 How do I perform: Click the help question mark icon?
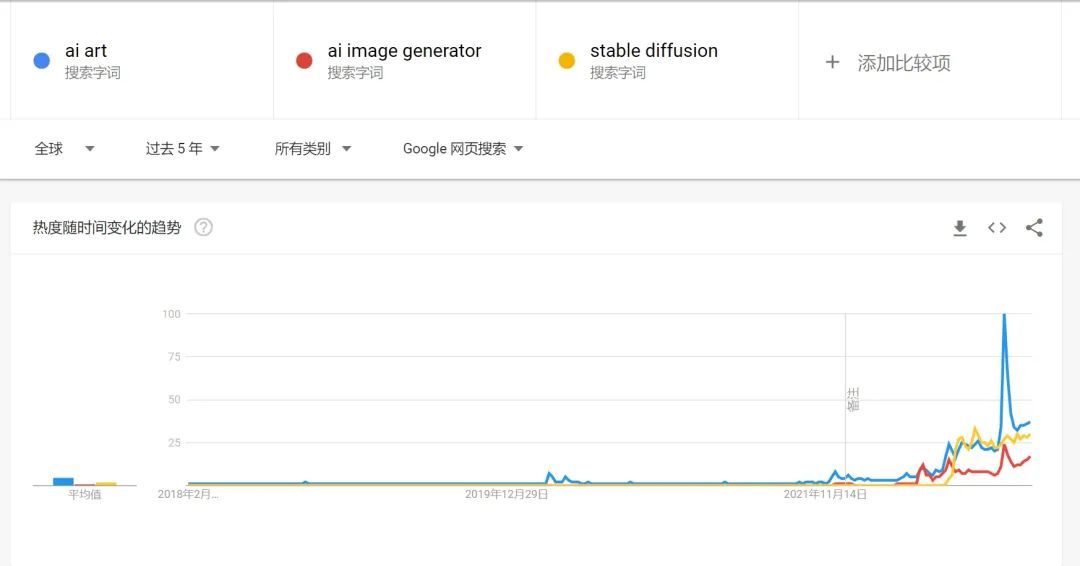pyautogui.click(x=203, y=227)
